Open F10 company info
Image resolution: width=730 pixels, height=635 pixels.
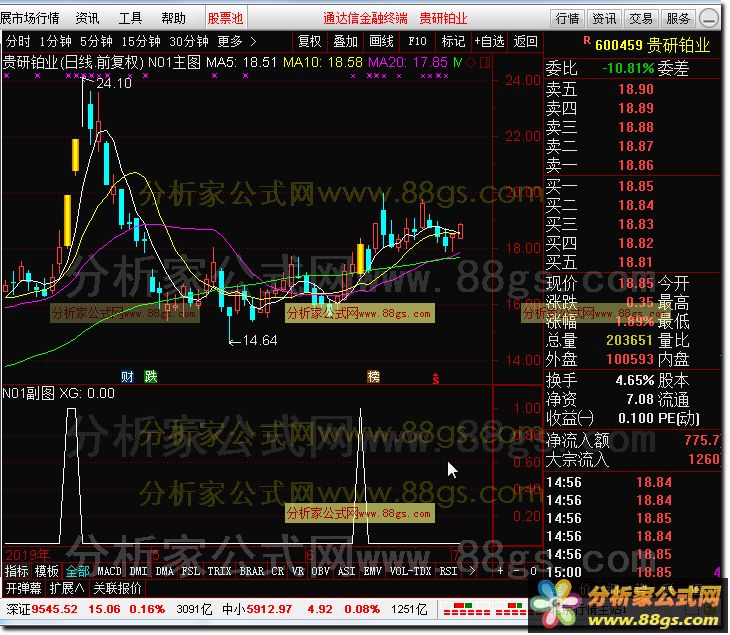[x=417, y=41]
